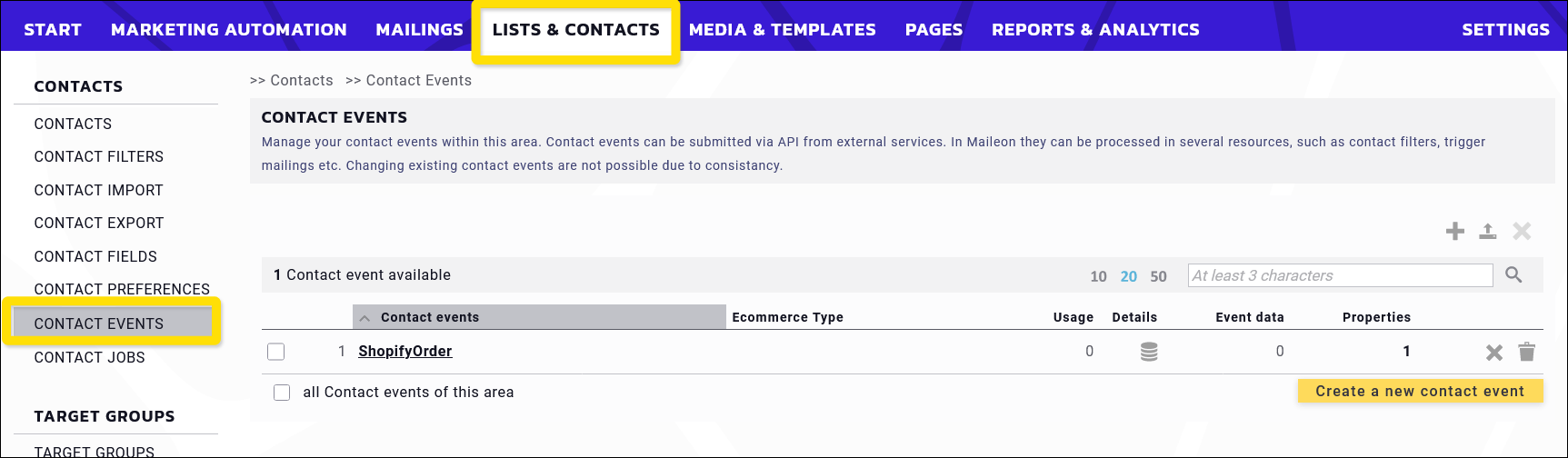Show 10 entries per page

pyautogui.click(x=1098, y=276)
